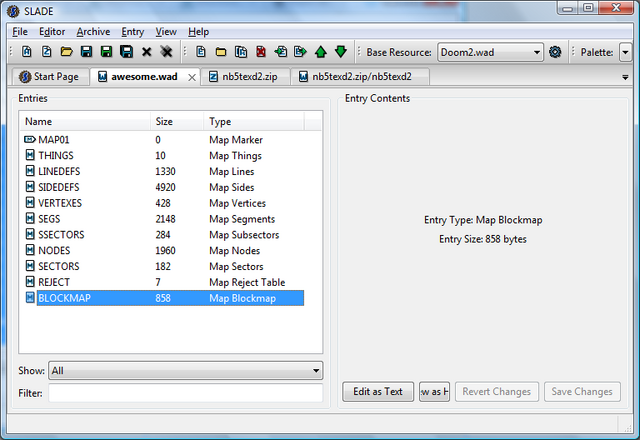
Task: Switch to the nb5texd2.zip tab
Action: (245, 77)
